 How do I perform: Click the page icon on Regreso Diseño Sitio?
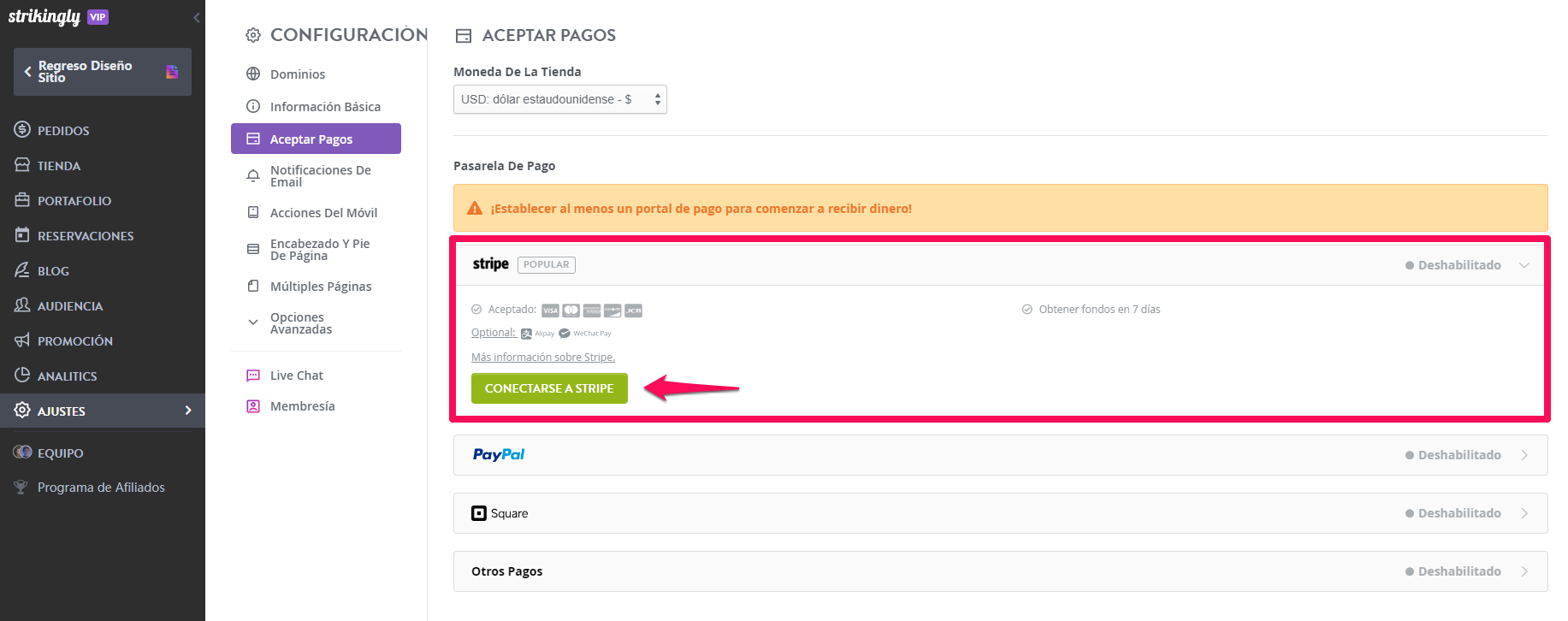click(x=172, y=72)
